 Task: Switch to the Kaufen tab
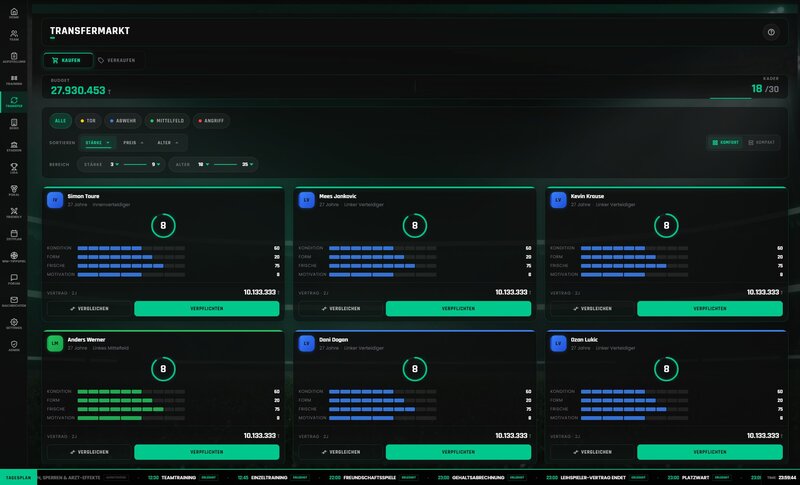coord(68,60)
